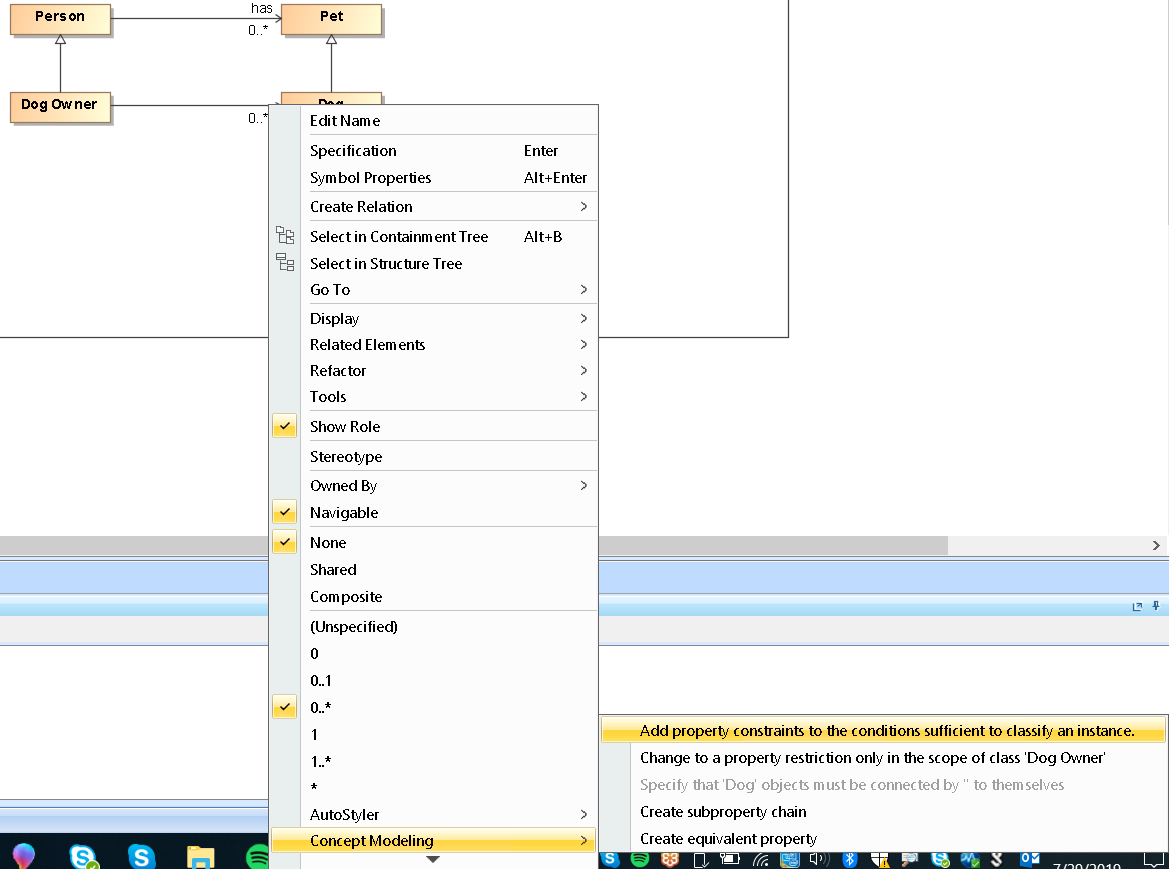This screenshot has width=1169, height=869.
Task: Click the Outlook system tray icon
Action: 1029,859
